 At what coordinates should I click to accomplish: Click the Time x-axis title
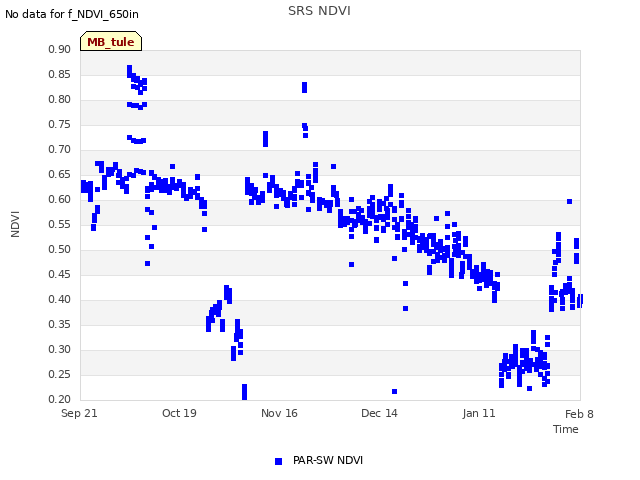[566, 429]
